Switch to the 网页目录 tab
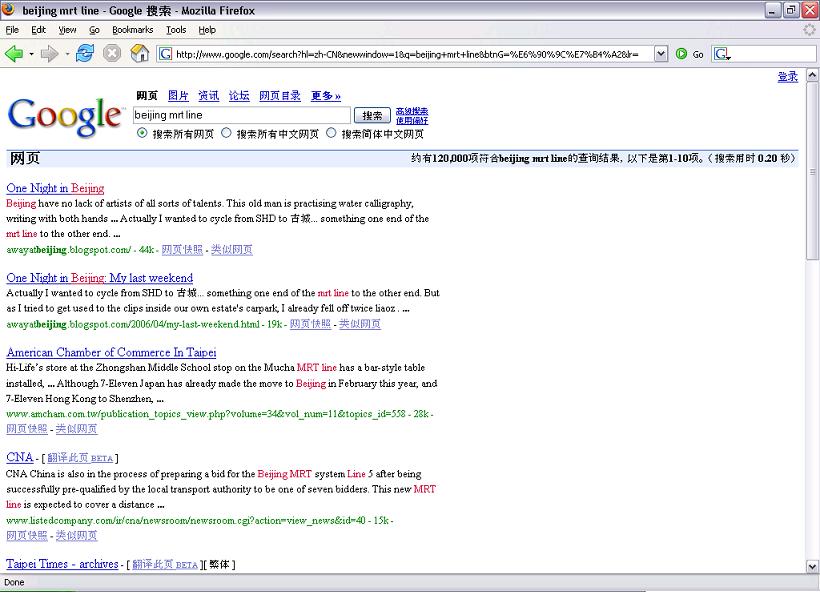The width and height of the screenshot is (820, 595). click(280, 96)
